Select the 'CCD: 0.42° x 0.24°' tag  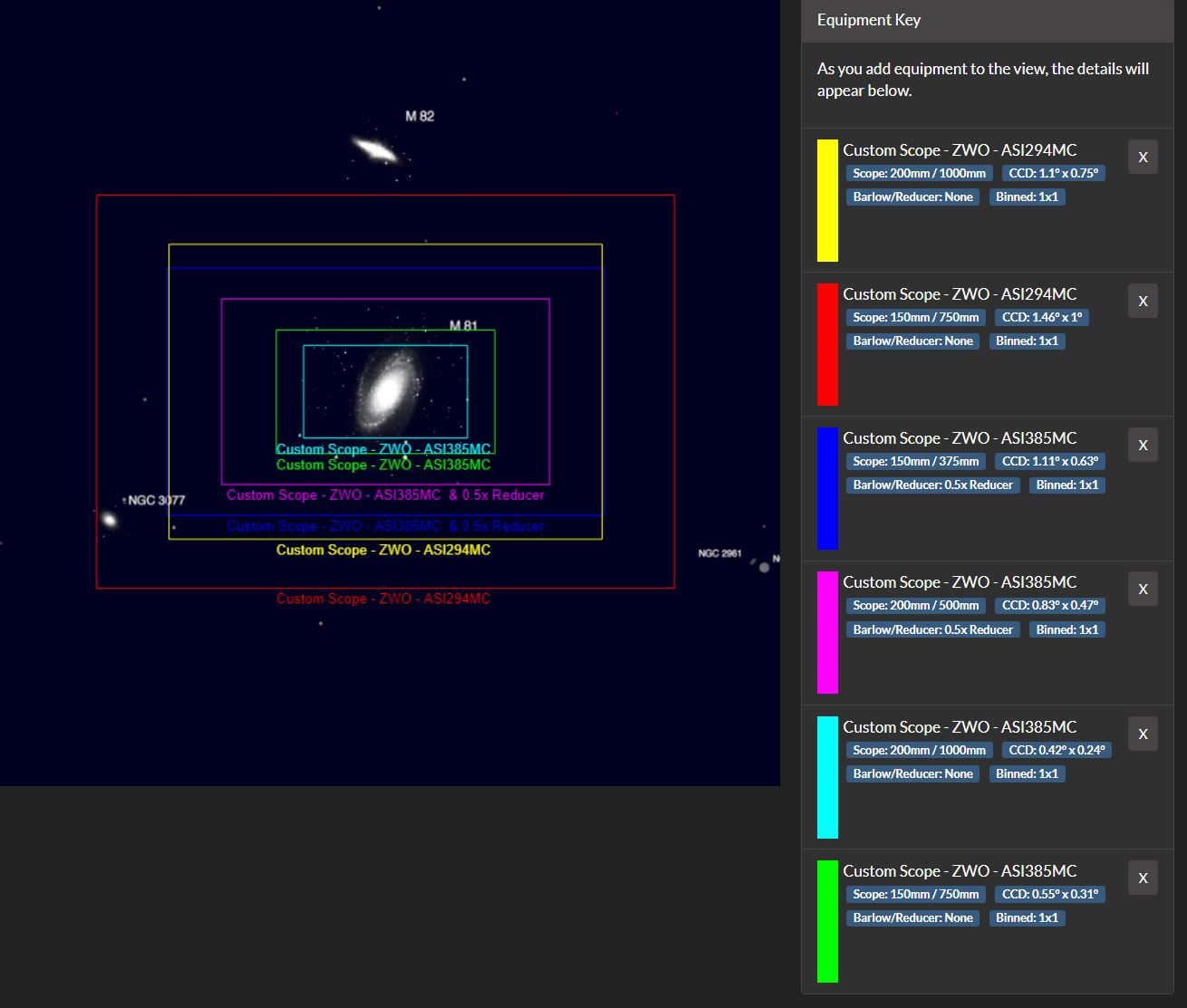(x=1057, y=750)
